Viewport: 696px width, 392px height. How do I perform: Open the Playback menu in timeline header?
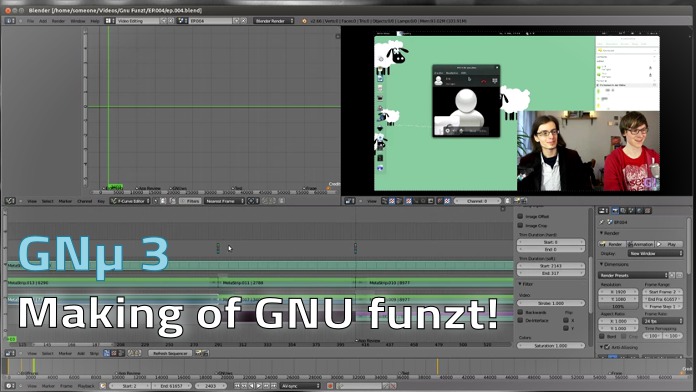pyautogui.click(x=86, y=386)
